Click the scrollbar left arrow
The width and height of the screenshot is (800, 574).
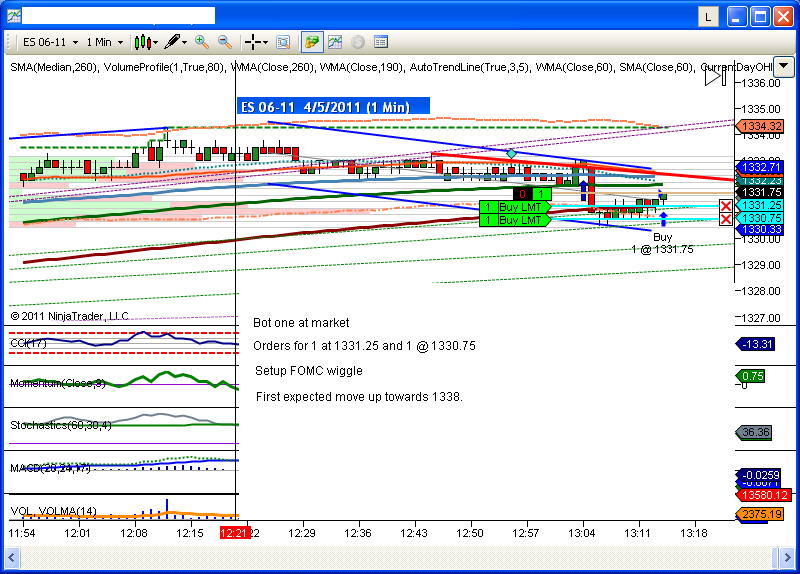[x=12, y=557]
